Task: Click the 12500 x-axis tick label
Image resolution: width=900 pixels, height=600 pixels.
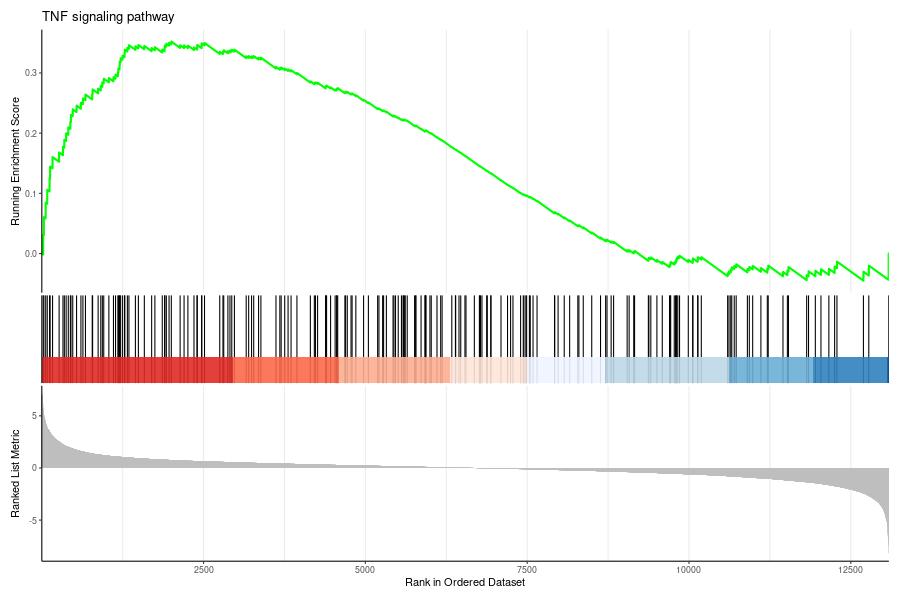Action: [850, 569]
